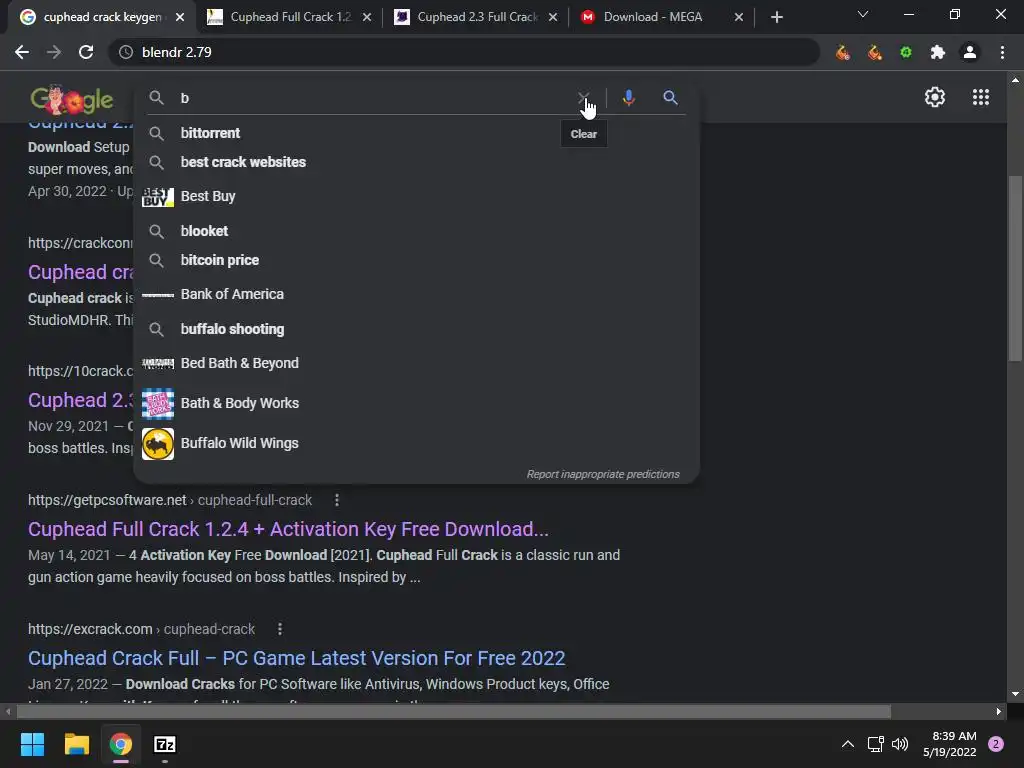Select the 'best crack websites' suggestion

[416, 162]
